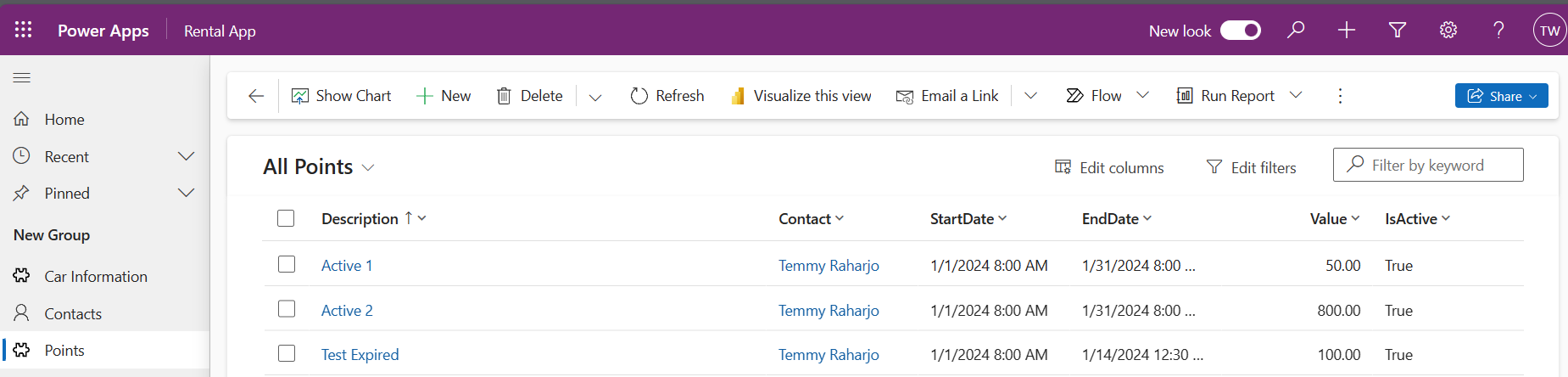Image resolution: width=1568 pixels, height=377 pixels.
Task: Open the help question mark icon
Action: point(1499,31)
